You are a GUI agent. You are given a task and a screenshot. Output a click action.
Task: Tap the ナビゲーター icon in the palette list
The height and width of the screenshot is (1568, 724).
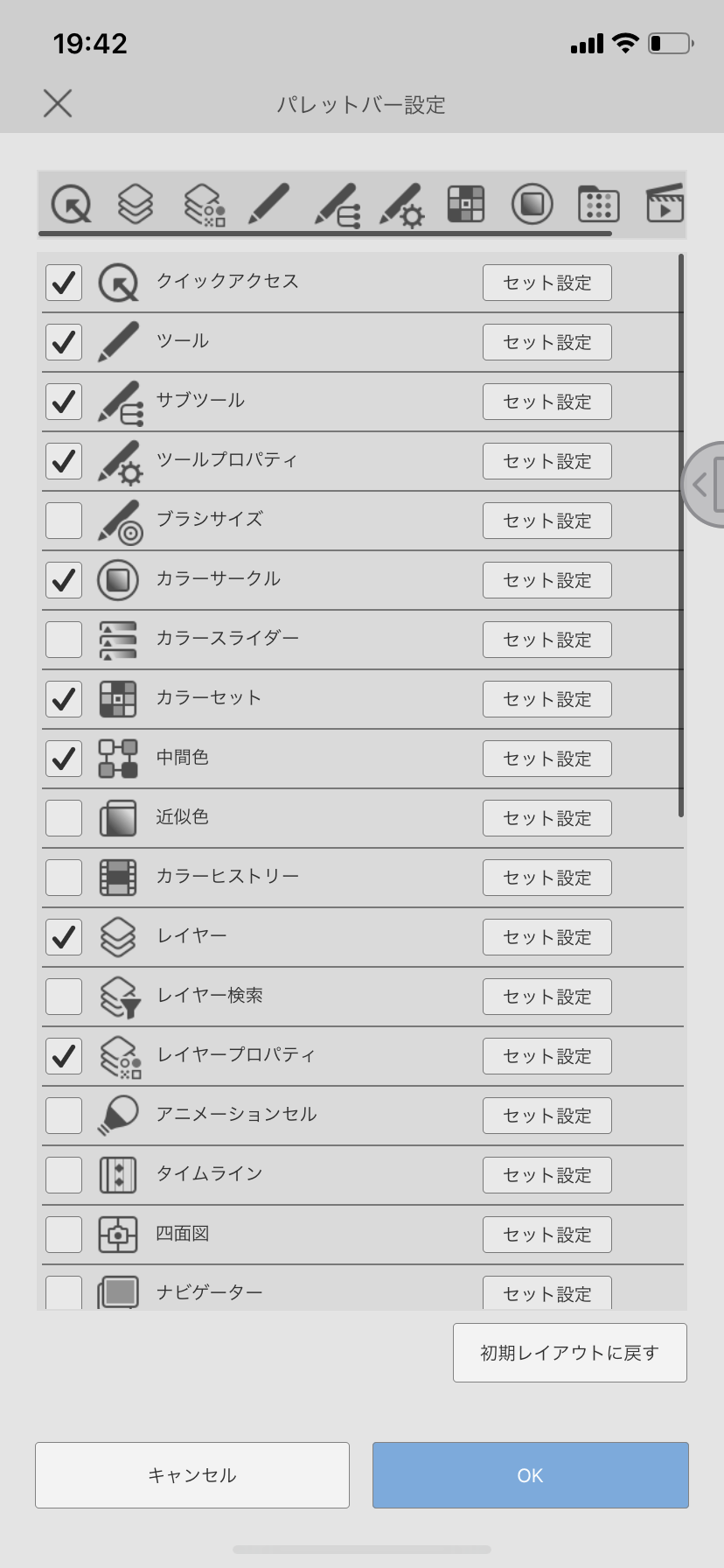coord(118,1291)
